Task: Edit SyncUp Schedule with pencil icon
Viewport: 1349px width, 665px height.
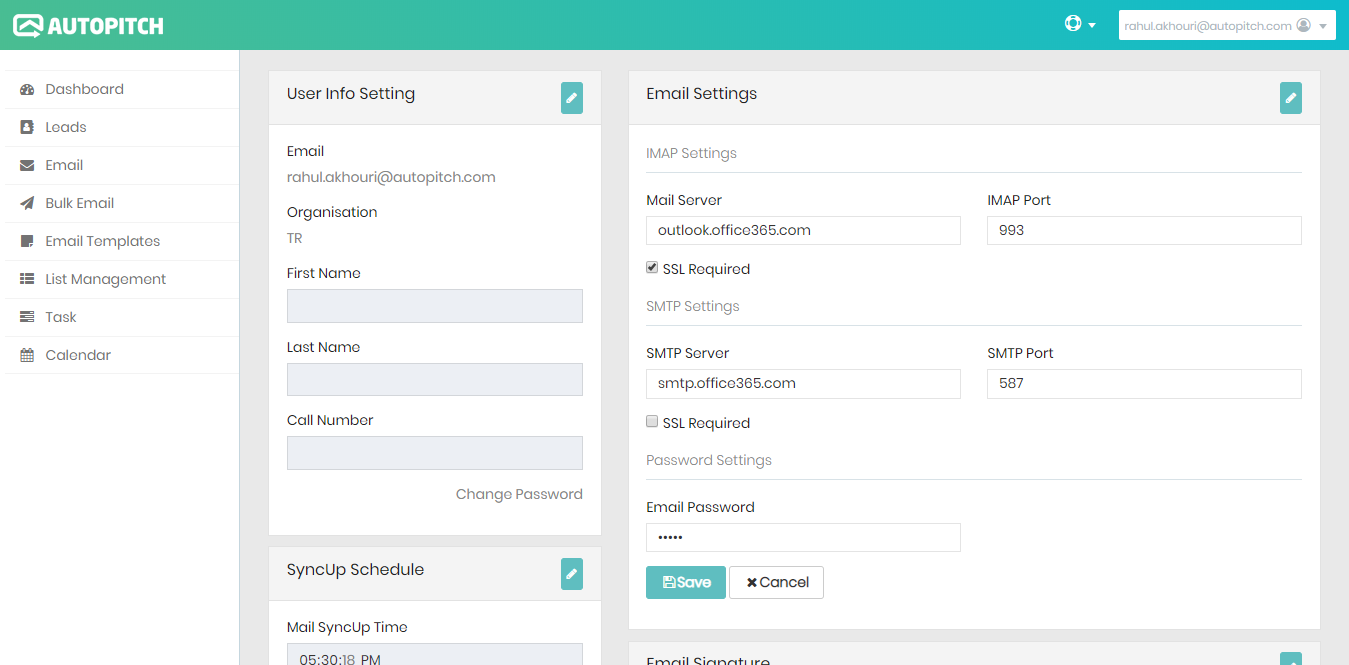Action: coord(572,574)
